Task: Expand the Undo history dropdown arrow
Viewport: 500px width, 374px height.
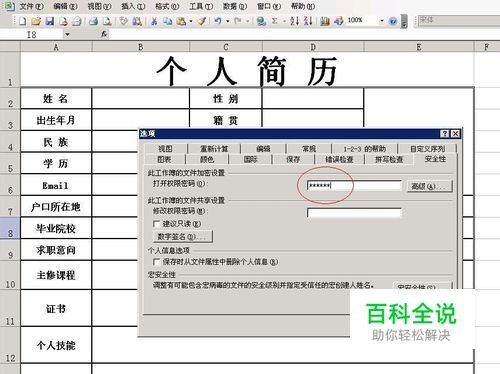Action: point(228,21)
